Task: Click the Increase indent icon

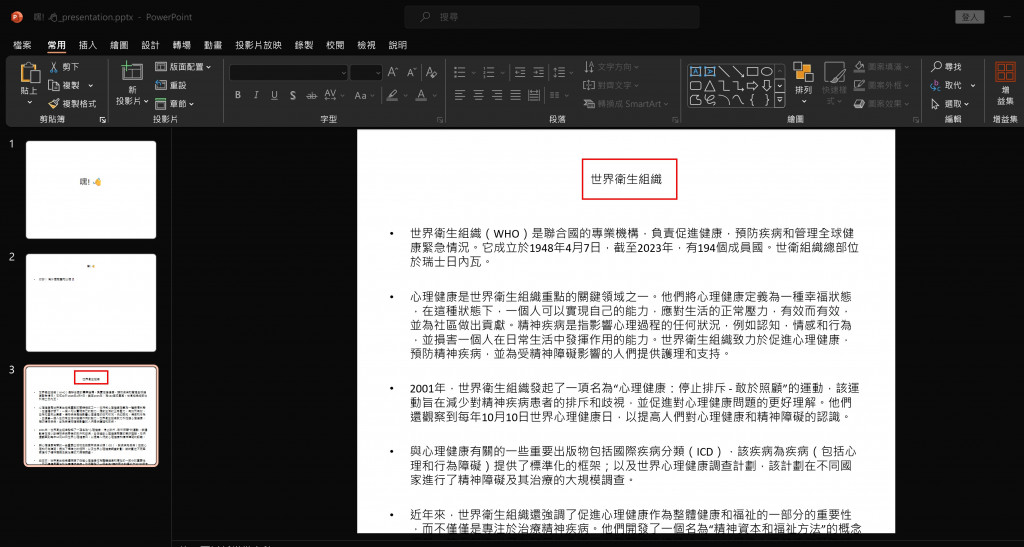Action: (538, 72)
